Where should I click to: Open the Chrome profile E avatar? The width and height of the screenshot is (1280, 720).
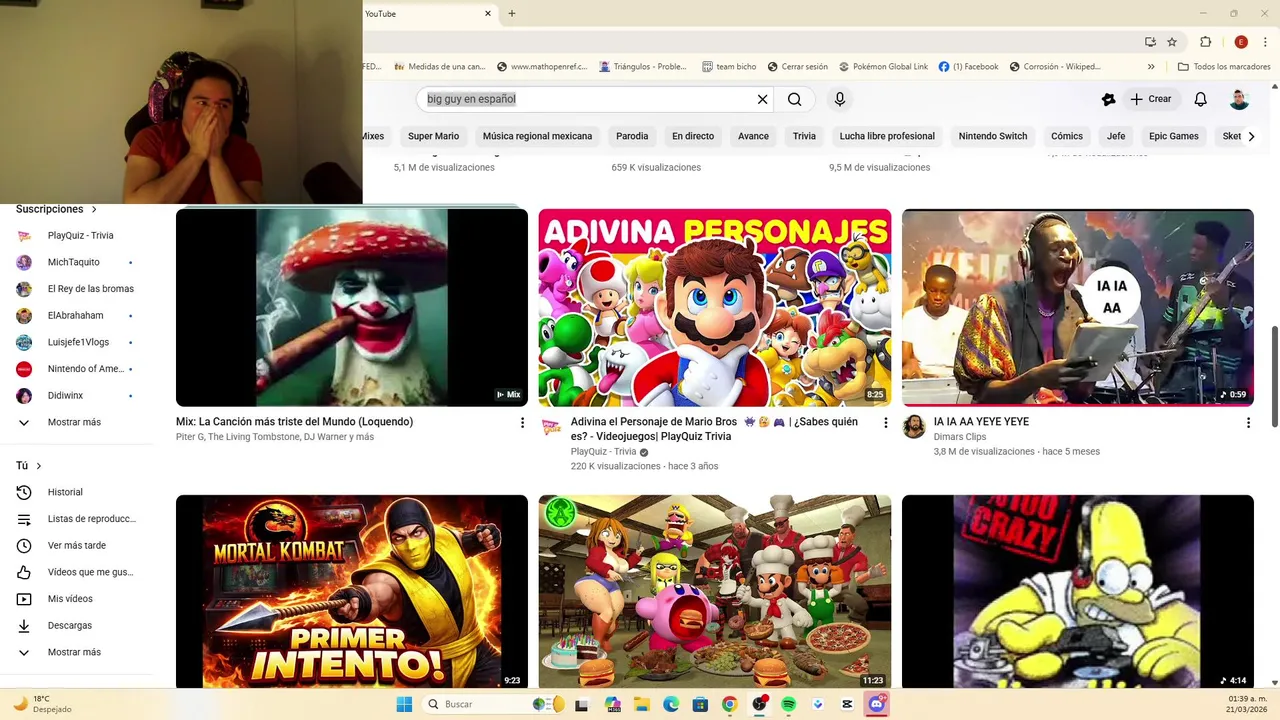(1241, 42)
